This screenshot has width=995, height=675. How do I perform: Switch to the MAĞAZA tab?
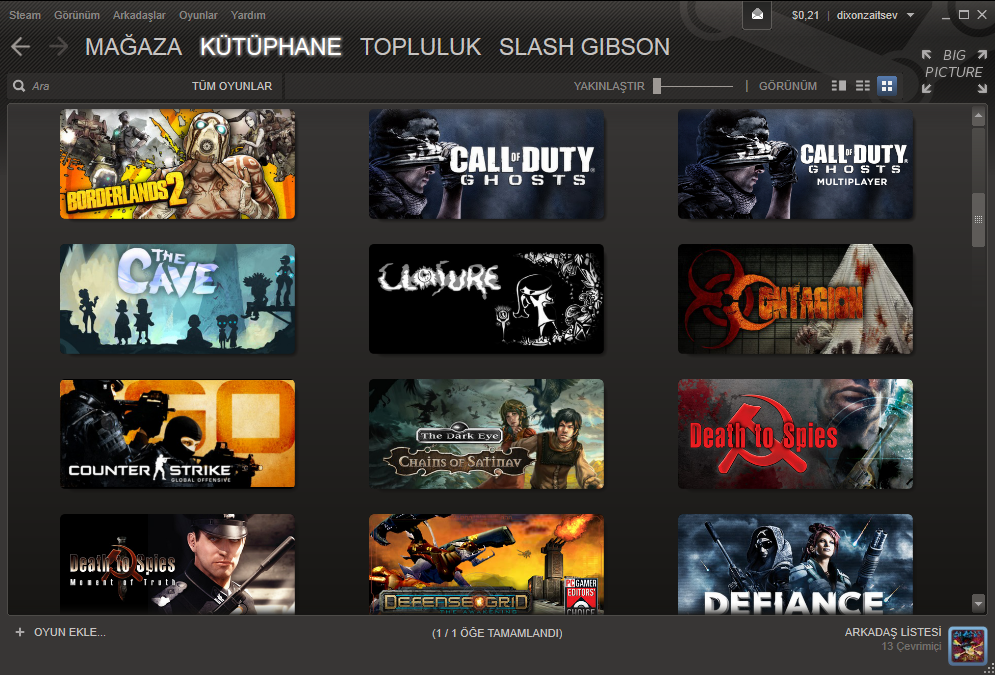click(x=133, y=47)
